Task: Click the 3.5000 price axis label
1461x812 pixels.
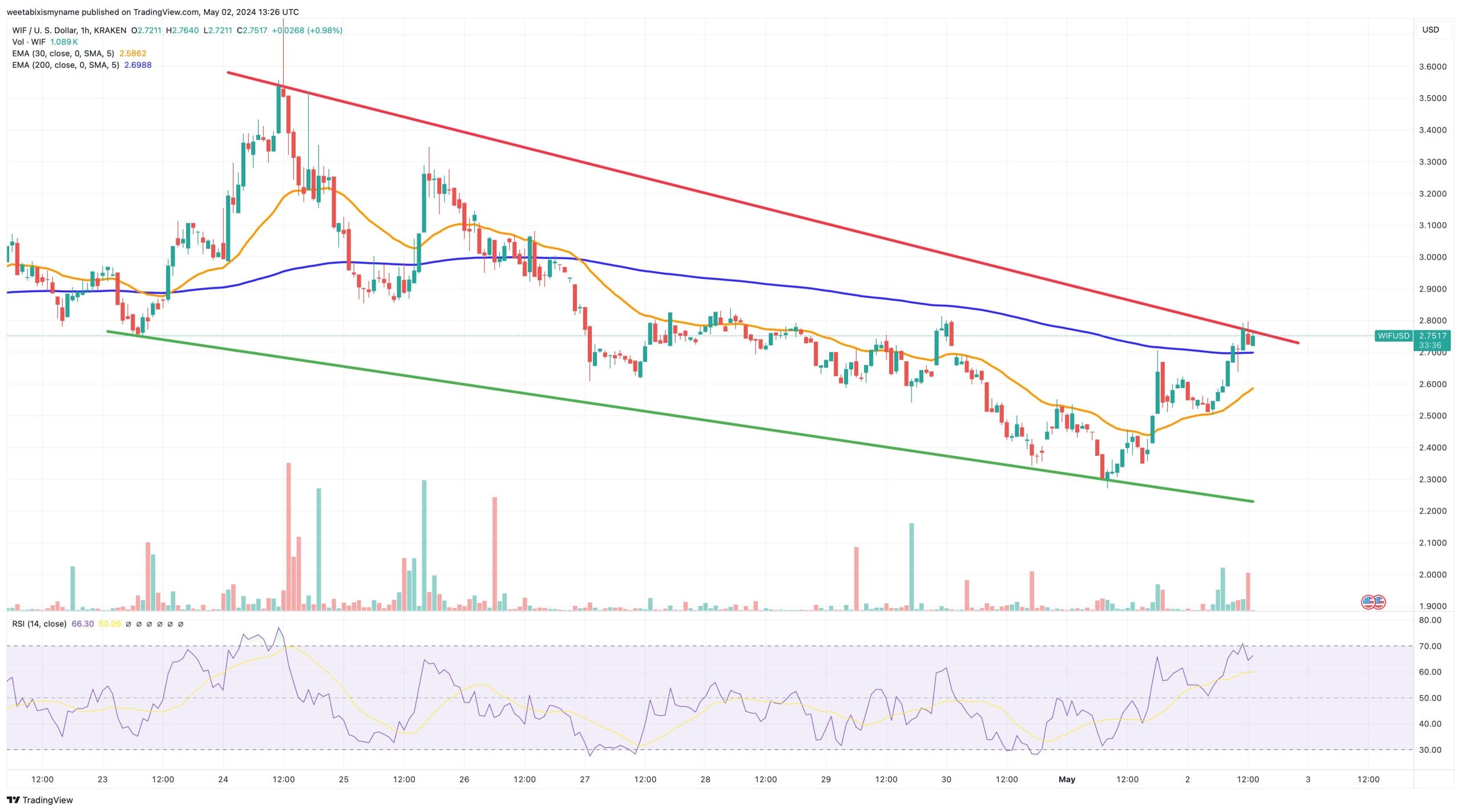Action: (1432, 98)
